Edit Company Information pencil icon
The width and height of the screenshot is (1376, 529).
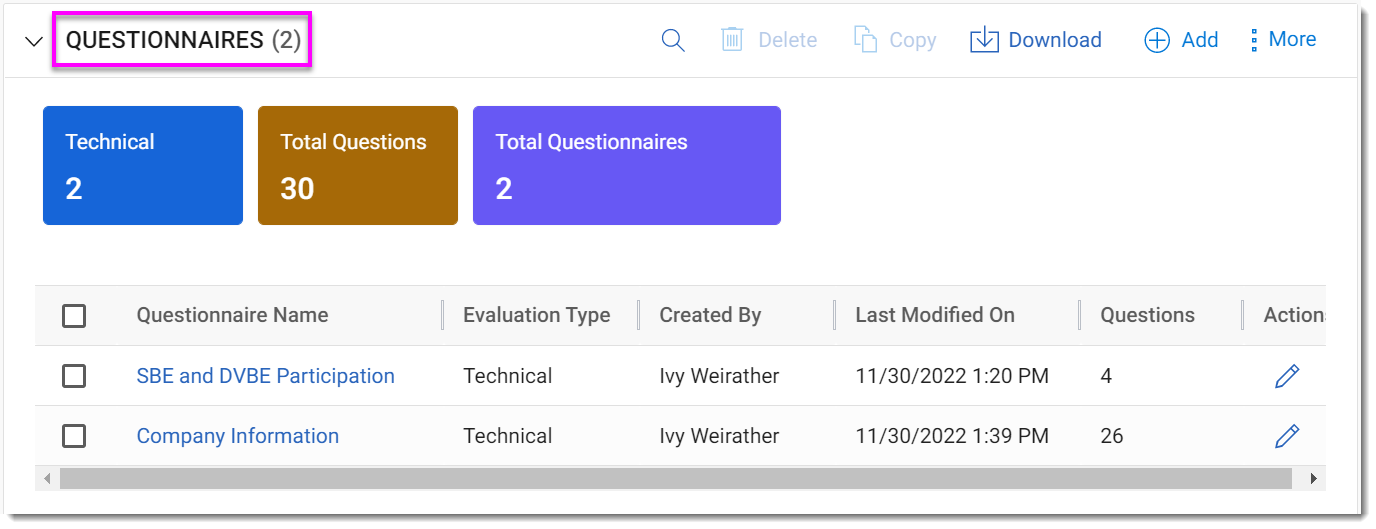pyautogui.click(x=1287, y=436)
